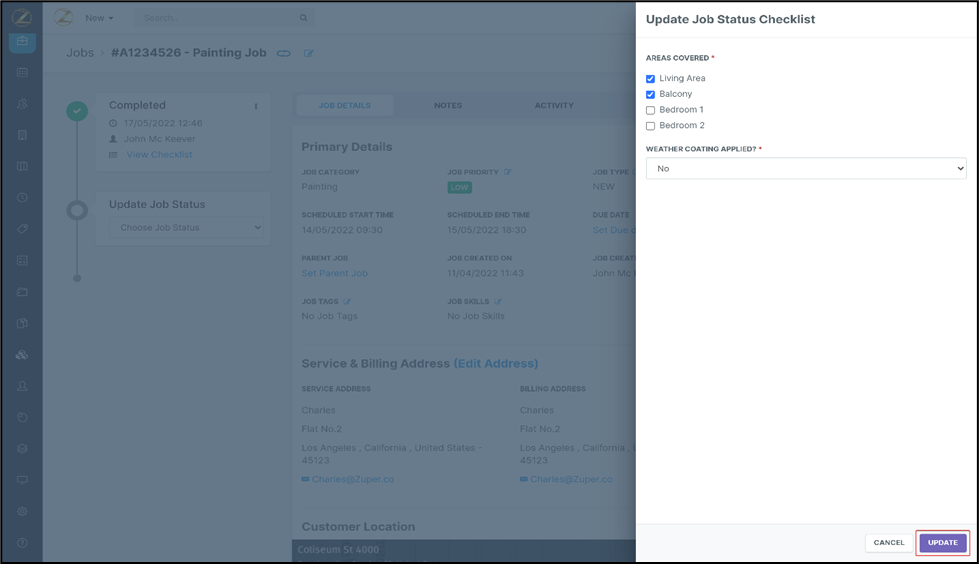Screen dimensions: 979x564
Task: Open the three-dot menu on Completed card
Action: [256, 107]
